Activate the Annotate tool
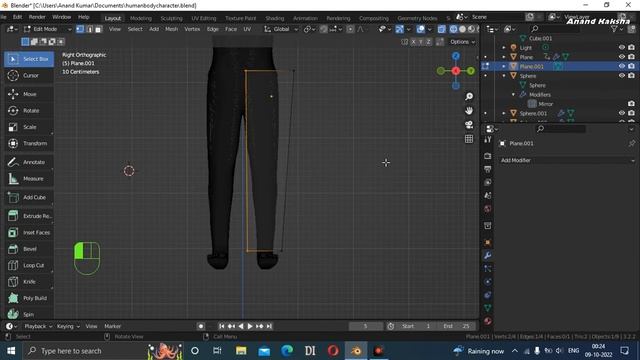 (x=29, y=162)
